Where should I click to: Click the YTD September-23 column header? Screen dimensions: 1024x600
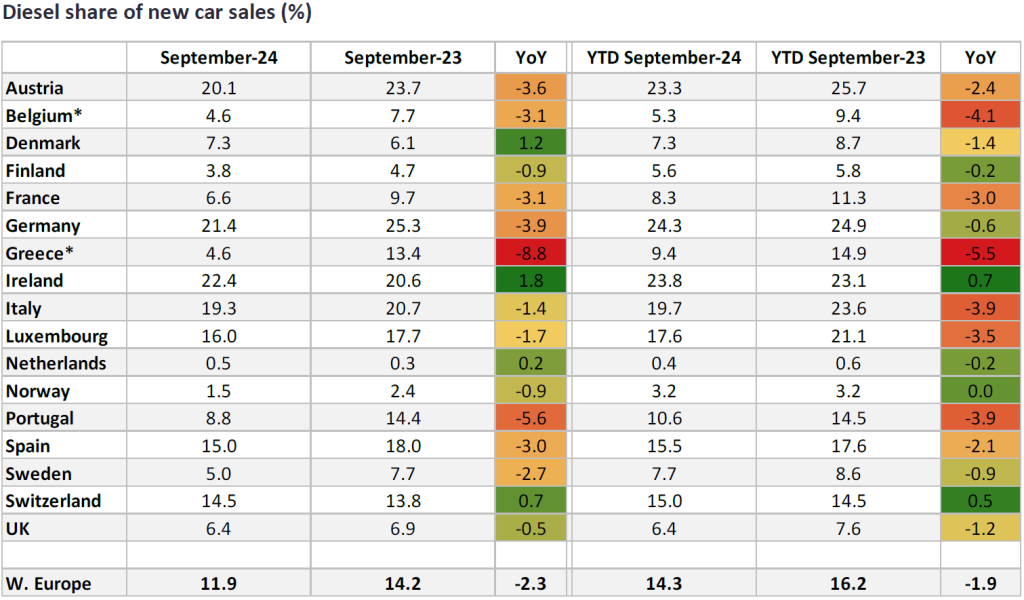click(x=848, y=58)
